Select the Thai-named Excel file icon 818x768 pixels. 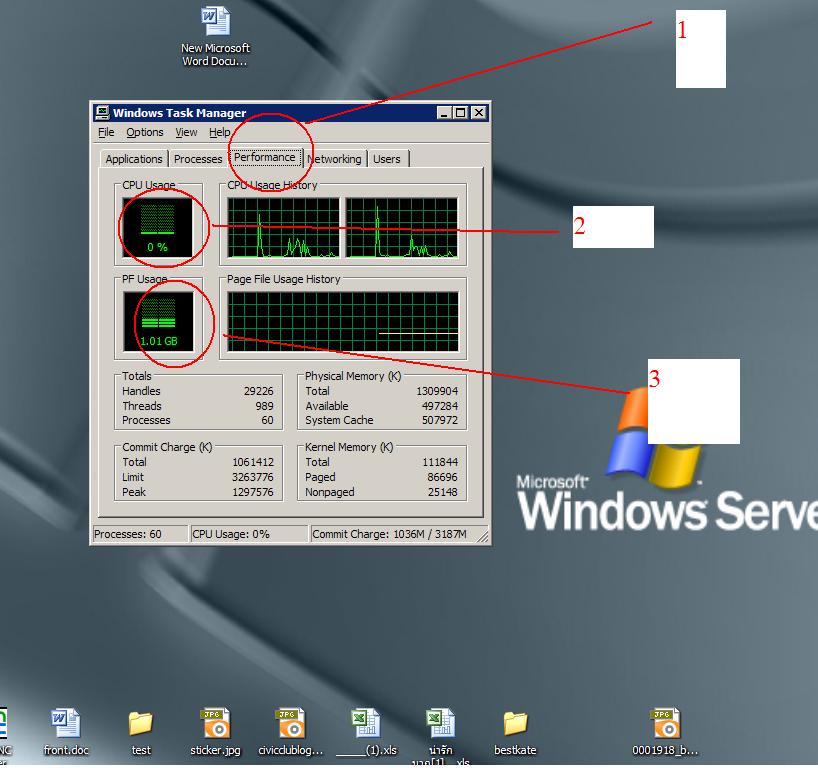[x=440, y=724]
